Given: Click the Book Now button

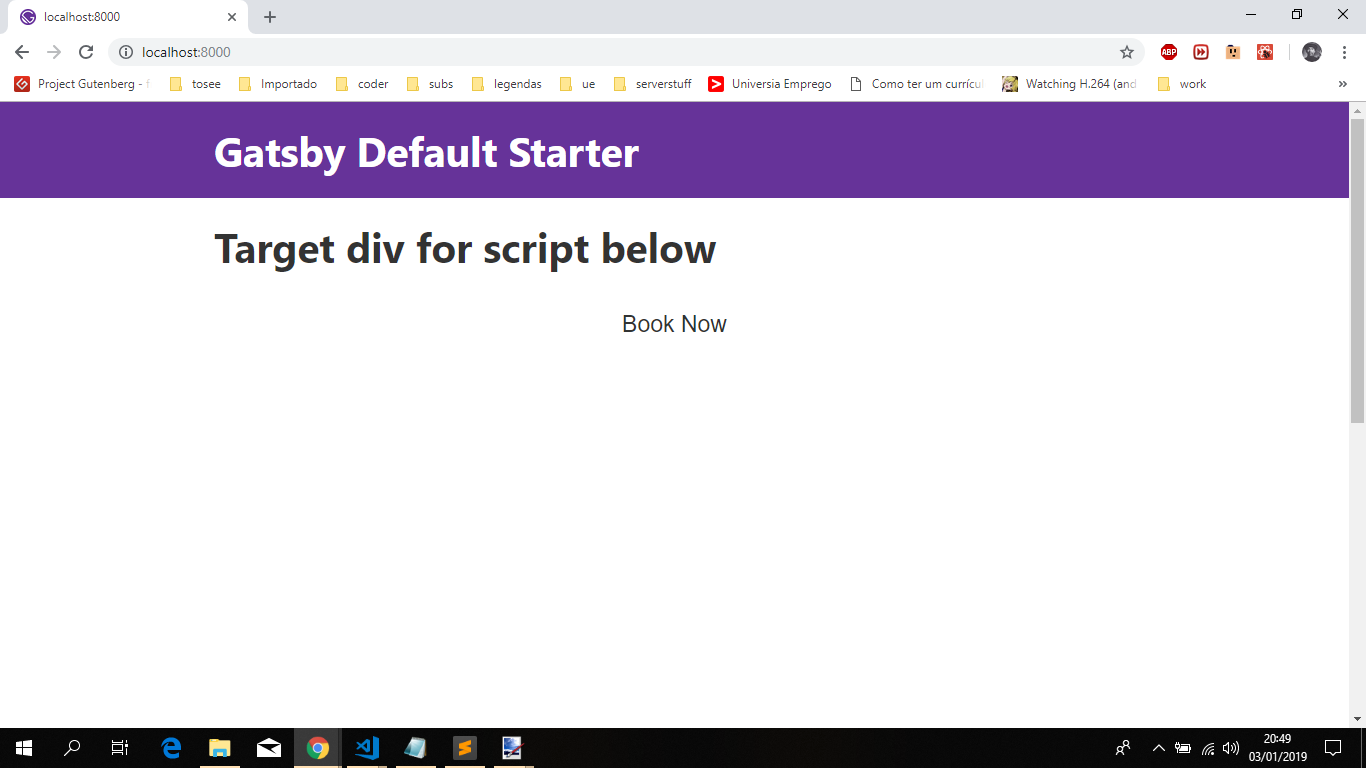Looking at the screenshot, I should tap(674, 324).
